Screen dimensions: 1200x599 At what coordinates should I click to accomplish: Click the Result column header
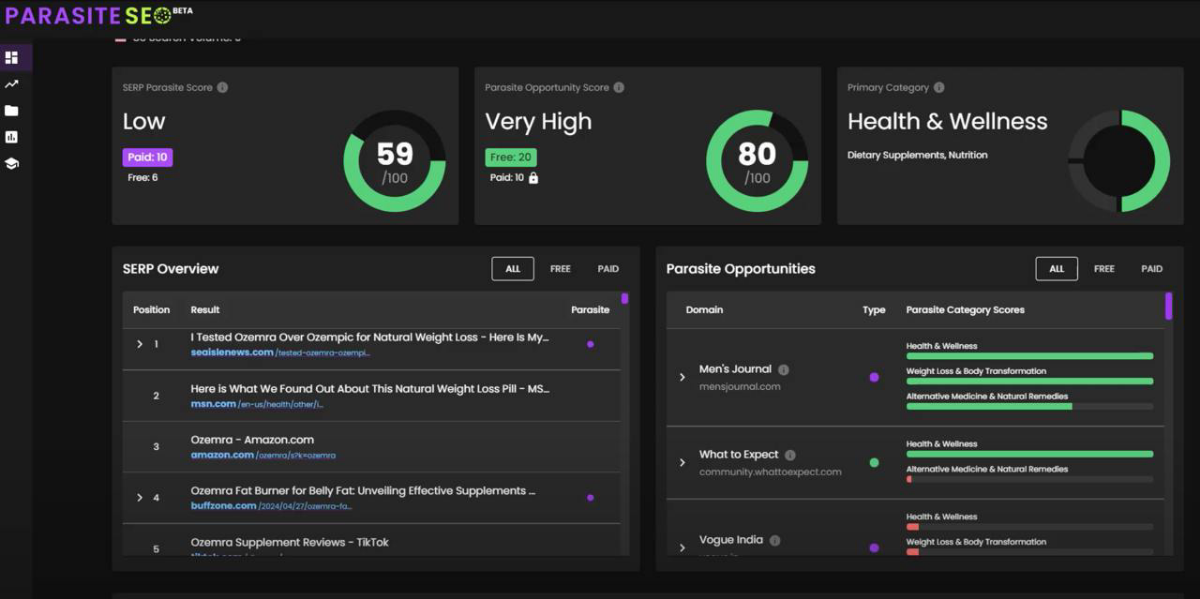(205, 310)
